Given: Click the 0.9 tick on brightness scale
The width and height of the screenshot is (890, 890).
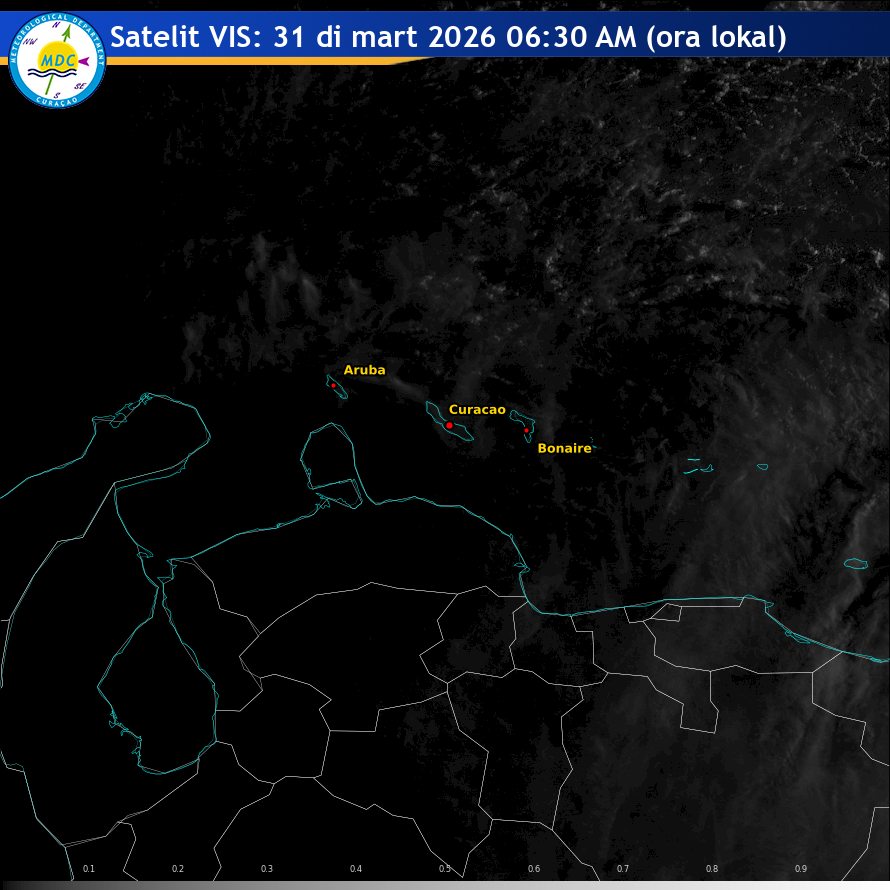Looking at the screenshot, I should click(x=801, y=869).
